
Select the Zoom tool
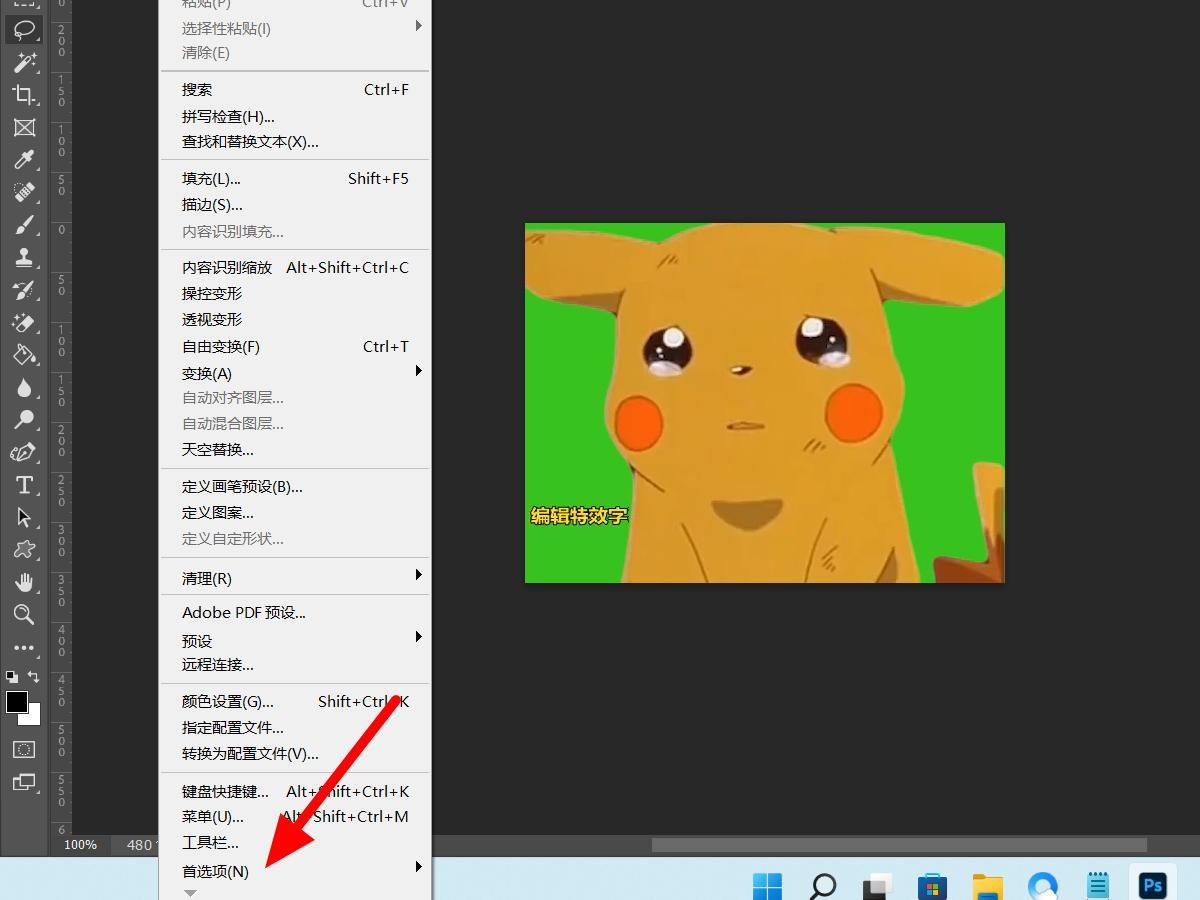click(x=25, y=615)
